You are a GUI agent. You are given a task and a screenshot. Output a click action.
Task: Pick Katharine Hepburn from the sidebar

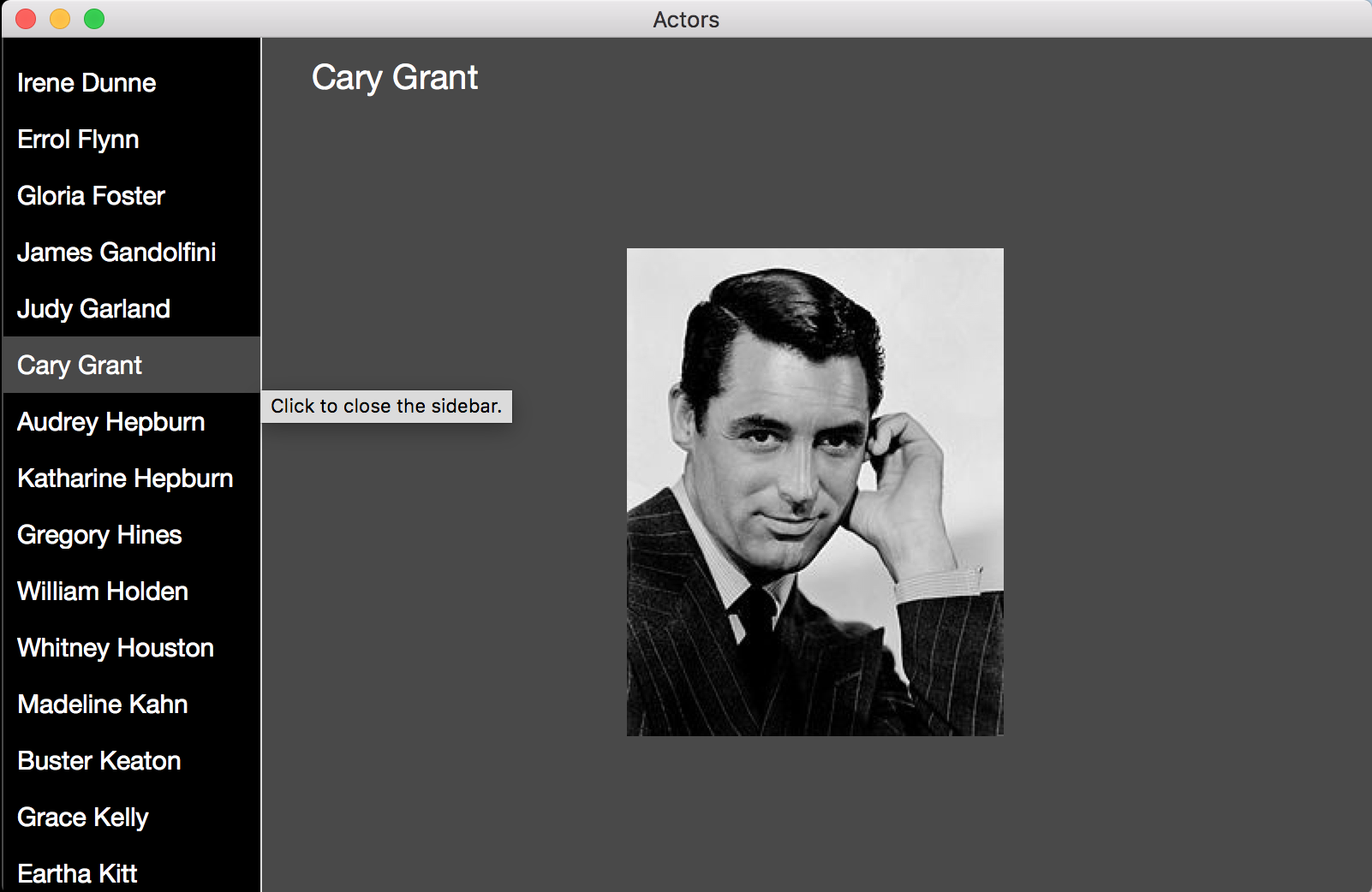(125, 479)
